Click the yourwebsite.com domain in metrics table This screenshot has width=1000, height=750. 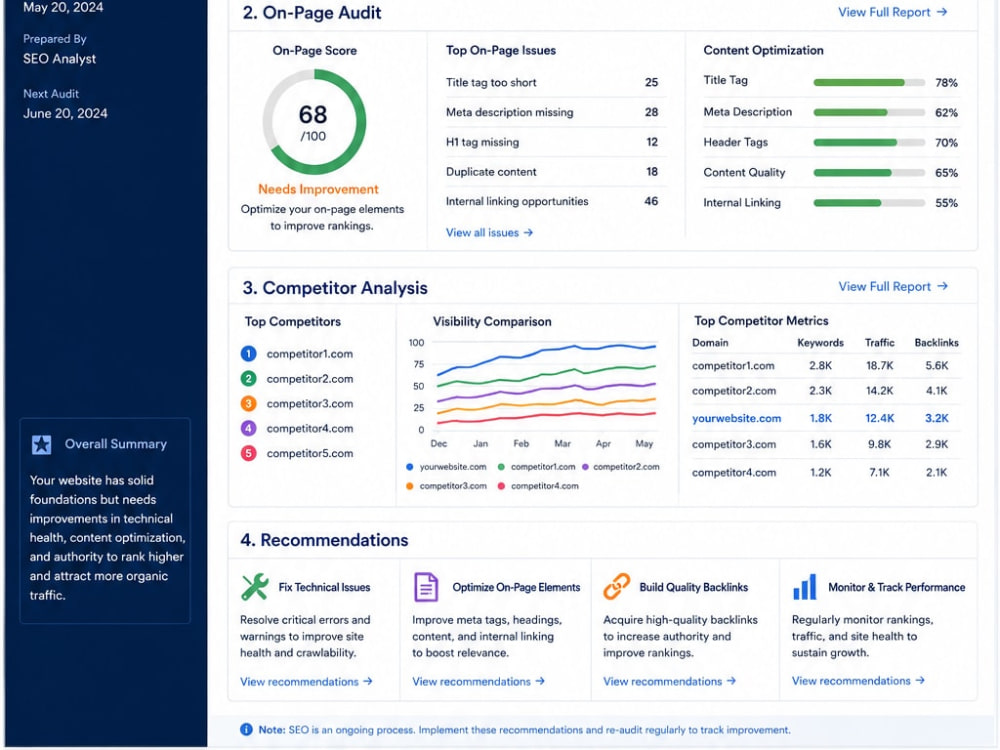736,418
